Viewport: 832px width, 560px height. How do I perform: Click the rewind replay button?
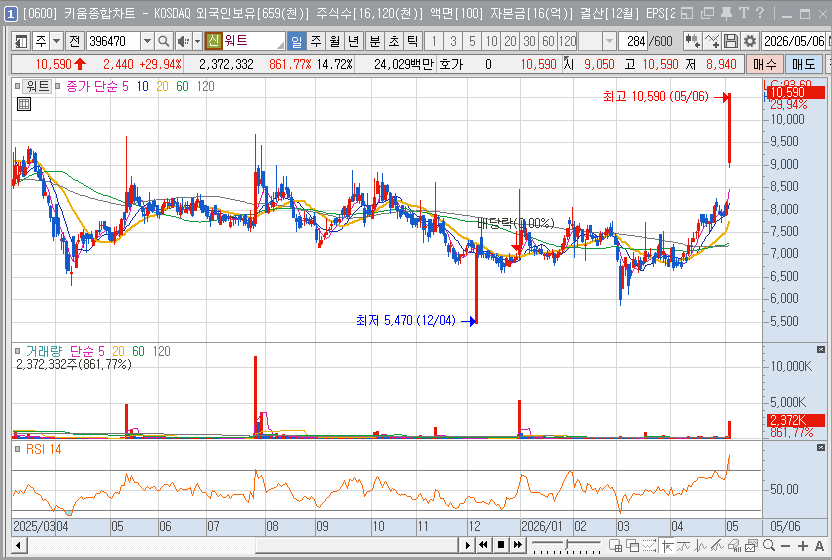pos(484,545)
